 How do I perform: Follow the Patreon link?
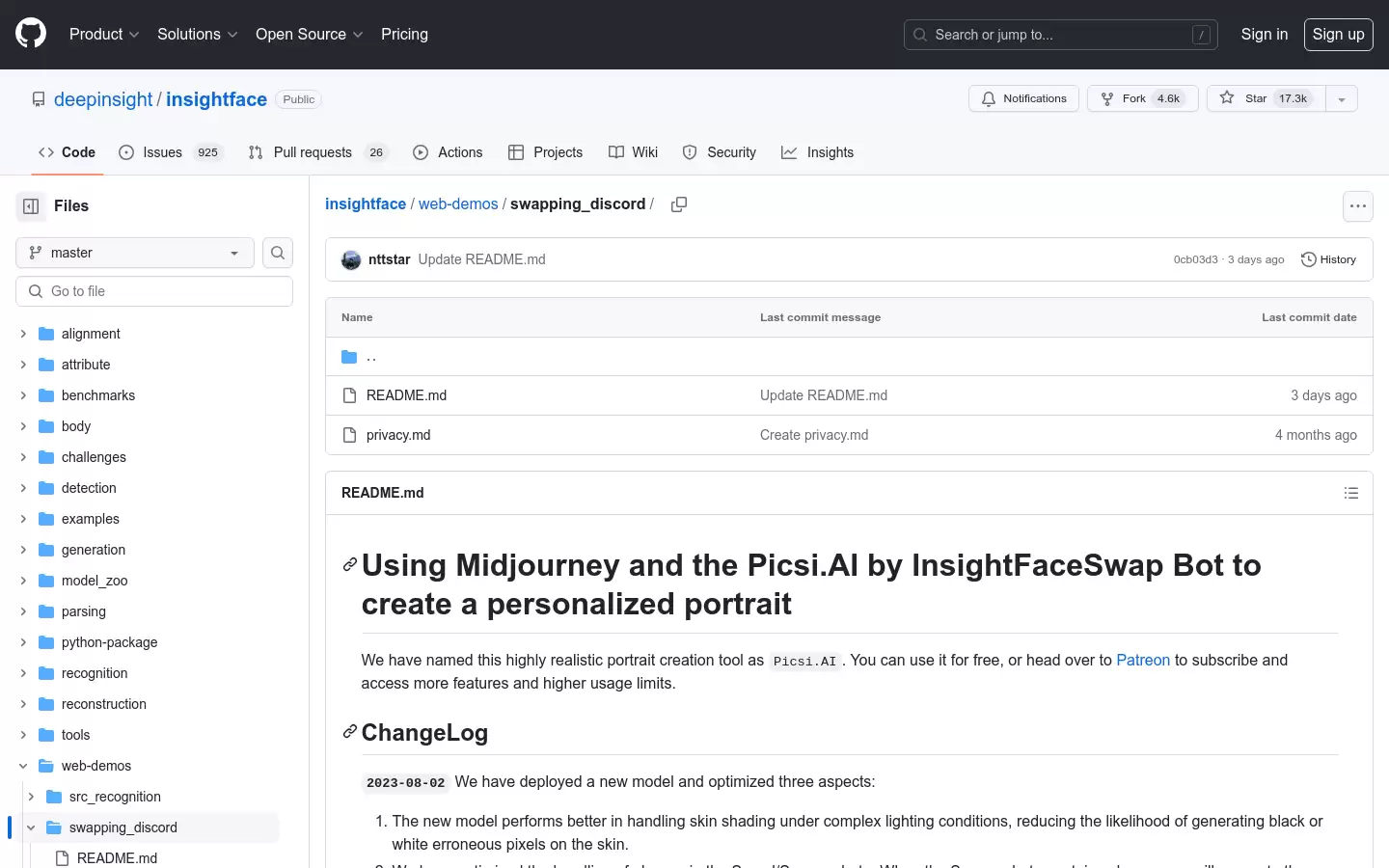1143,660
